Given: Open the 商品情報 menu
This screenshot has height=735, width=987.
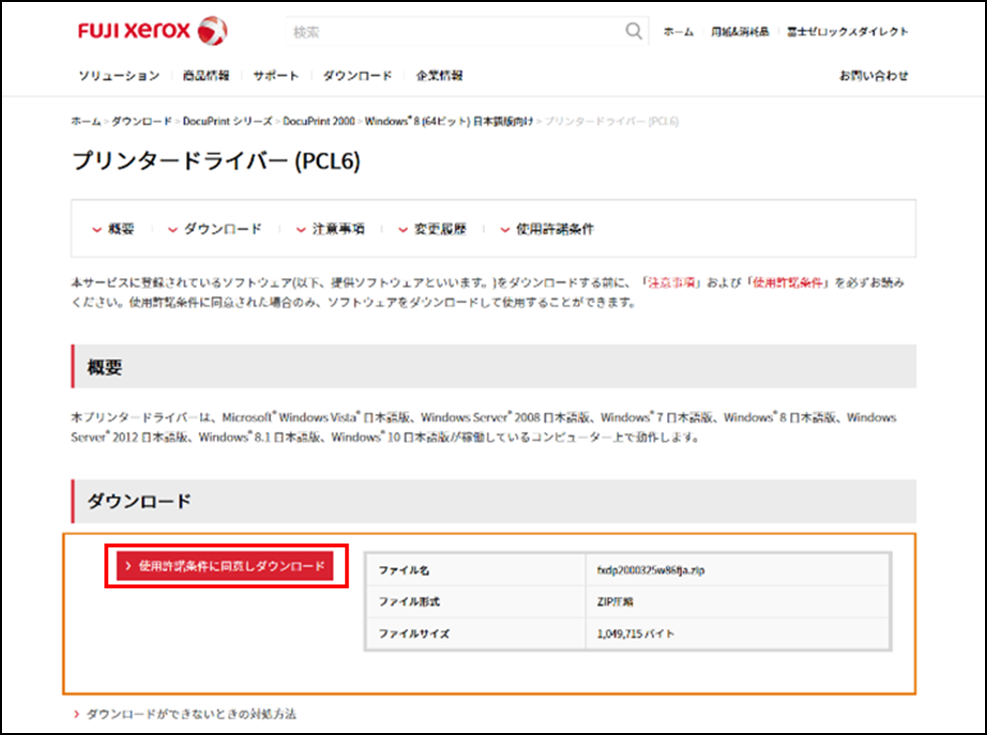Looking at the screenshot, I should click(206, 76).
